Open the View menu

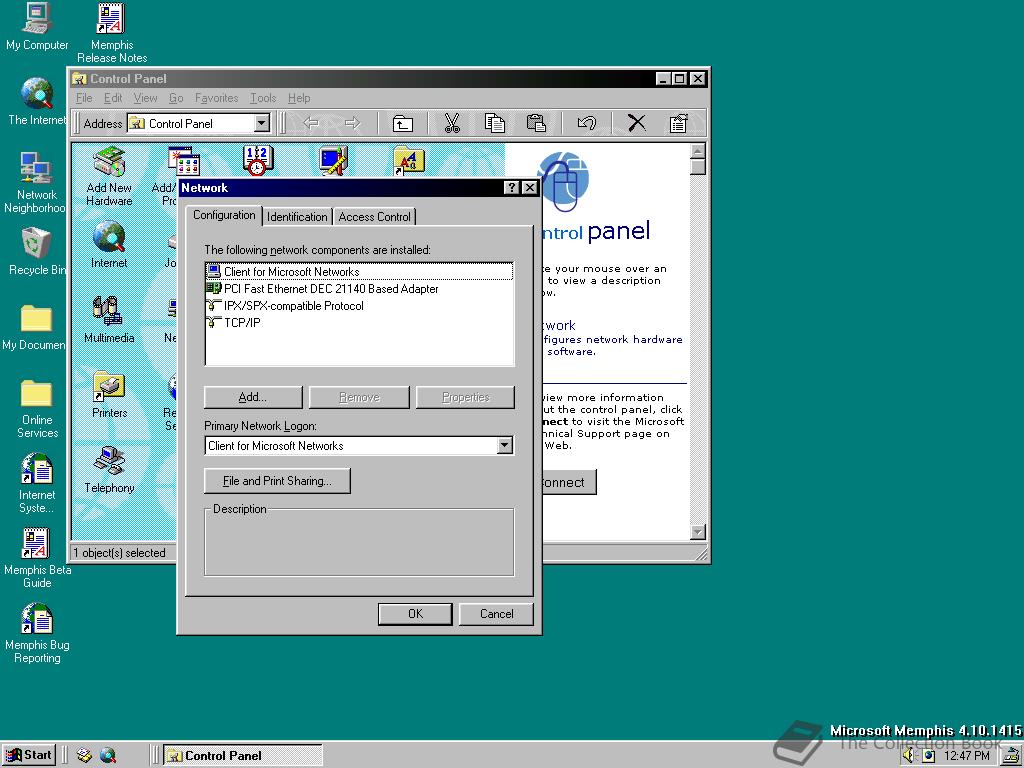145,98
